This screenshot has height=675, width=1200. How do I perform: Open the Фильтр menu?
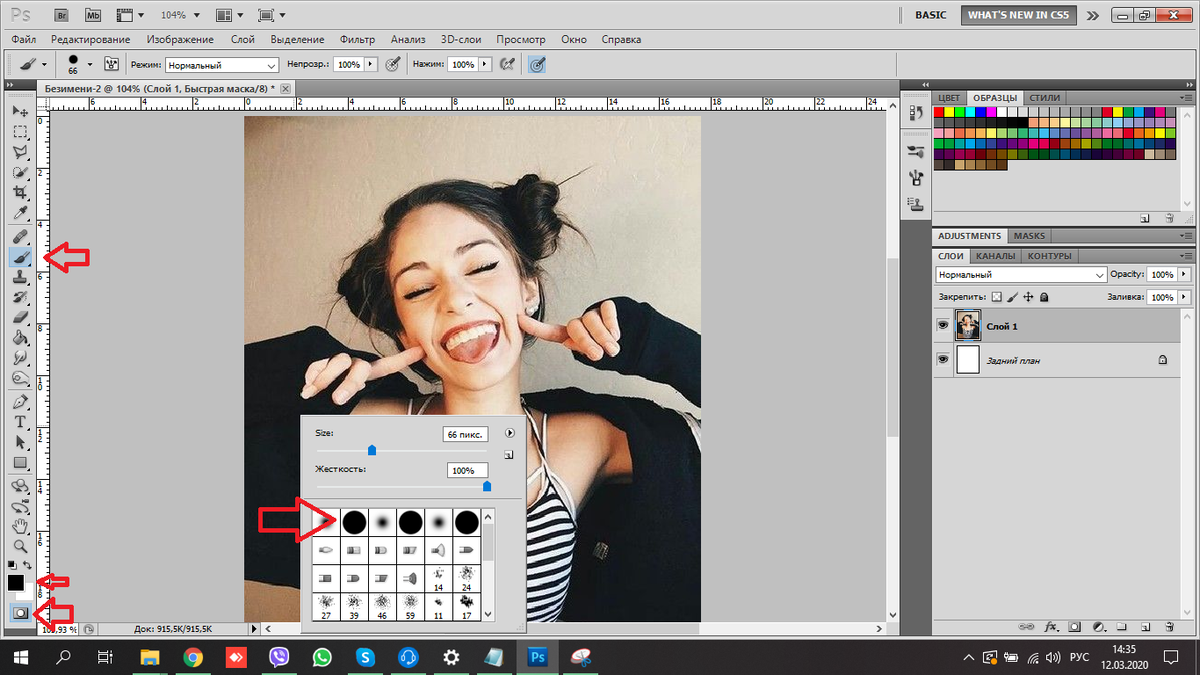(357, 39)
